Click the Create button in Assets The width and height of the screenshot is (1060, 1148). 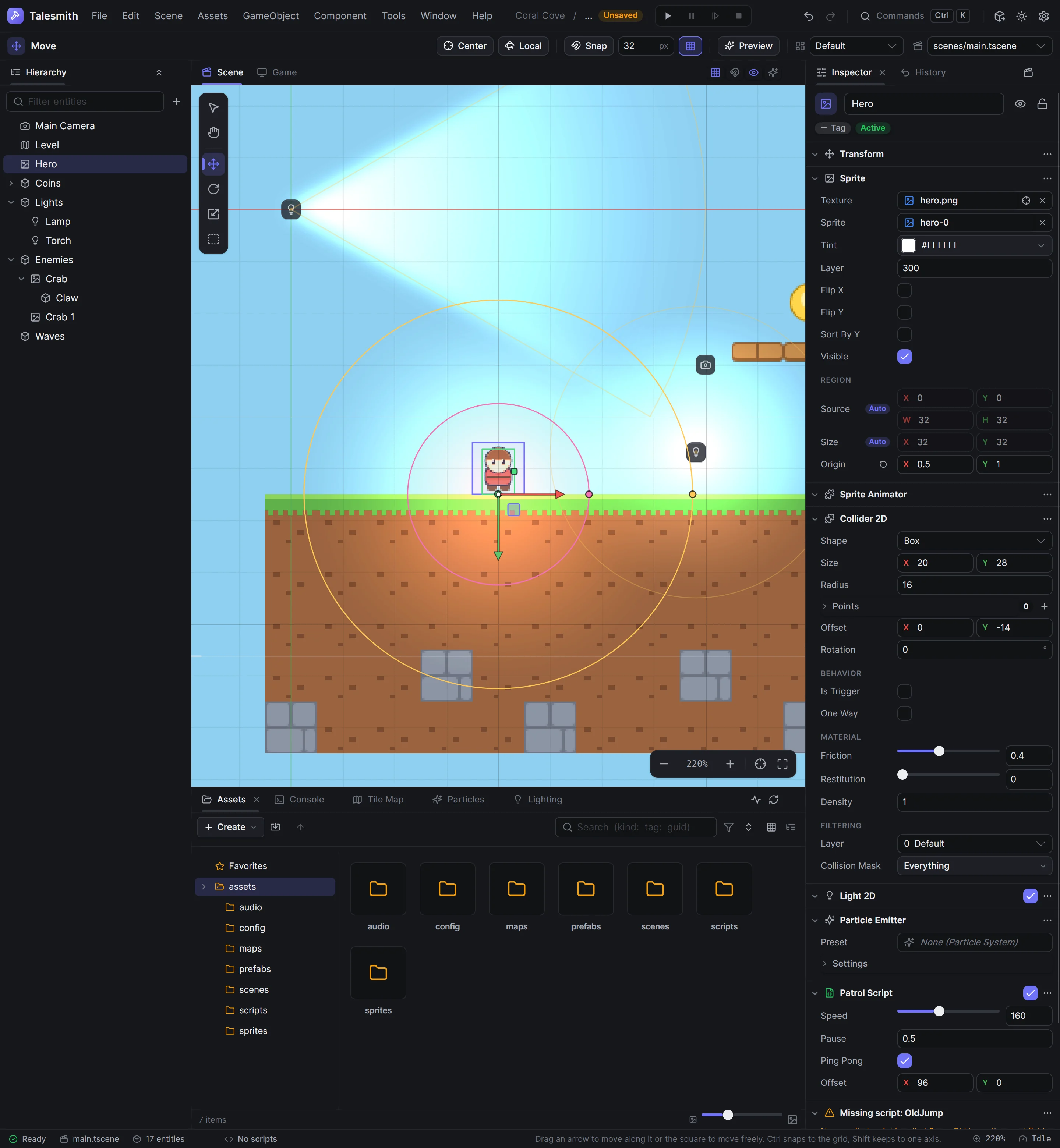click(x=230, y=827)
